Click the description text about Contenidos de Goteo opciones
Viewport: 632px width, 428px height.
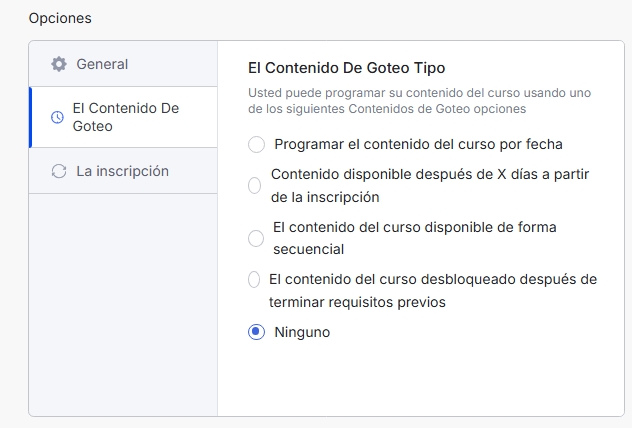click(x=419, y=101)
